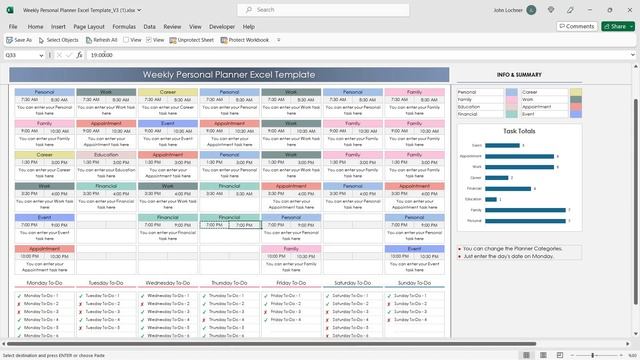Open the Share button dropdown arrow
Image resolution: width=640 pixels, height=360 pixels.
[631, 27]
